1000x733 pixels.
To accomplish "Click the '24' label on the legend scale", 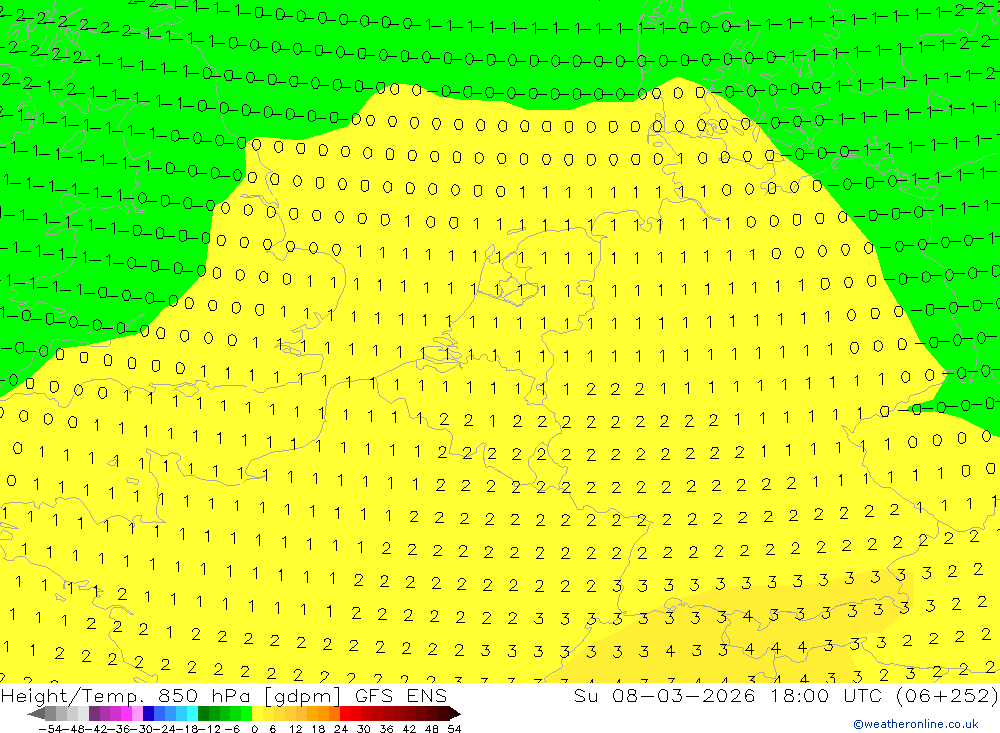I will pos(341,729).
